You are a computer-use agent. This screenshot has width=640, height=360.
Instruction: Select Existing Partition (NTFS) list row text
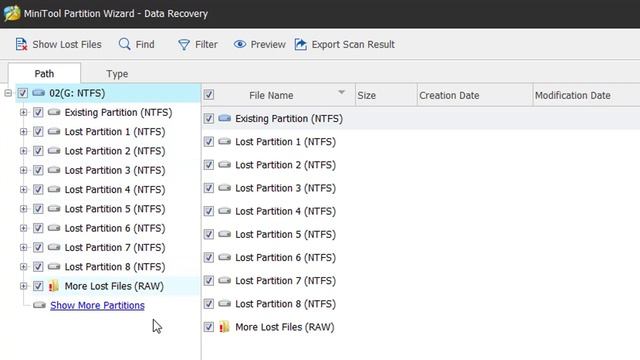click(289, 118)
